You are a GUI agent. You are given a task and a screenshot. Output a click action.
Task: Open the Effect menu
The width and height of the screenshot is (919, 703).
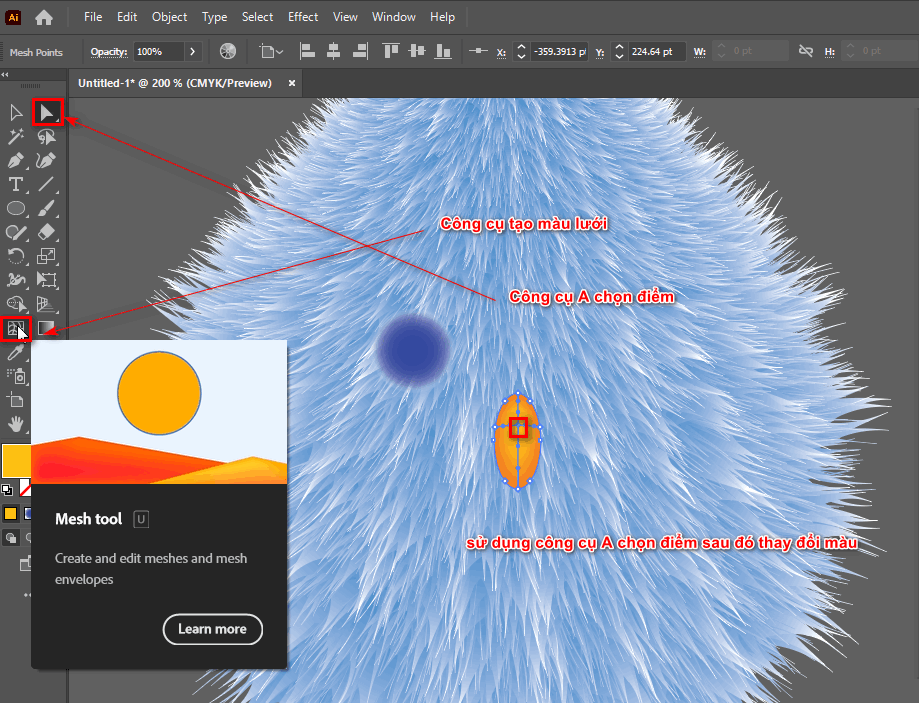point(302,17)
